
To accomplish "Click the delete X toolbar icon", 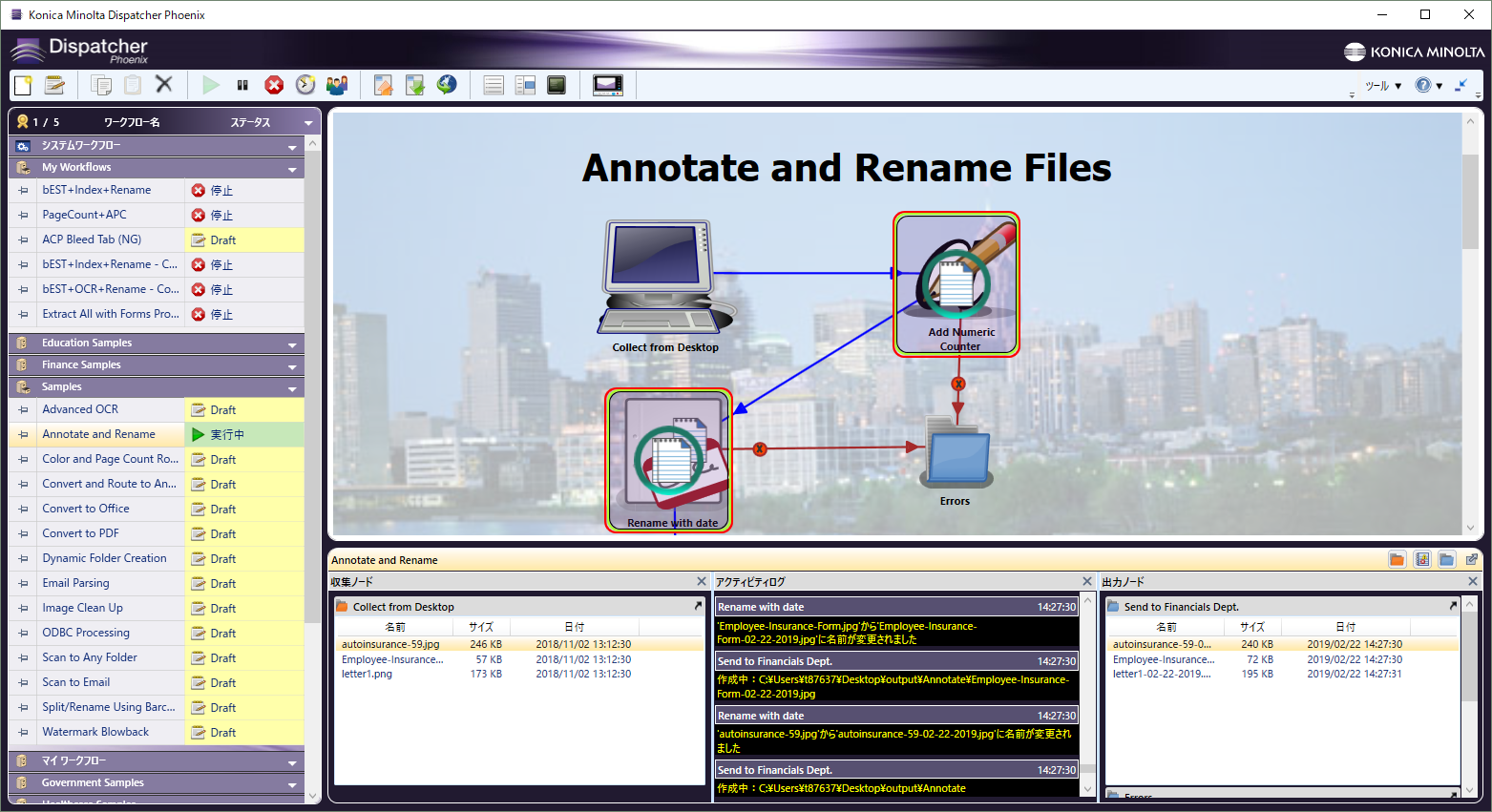I will click(164, 85).
